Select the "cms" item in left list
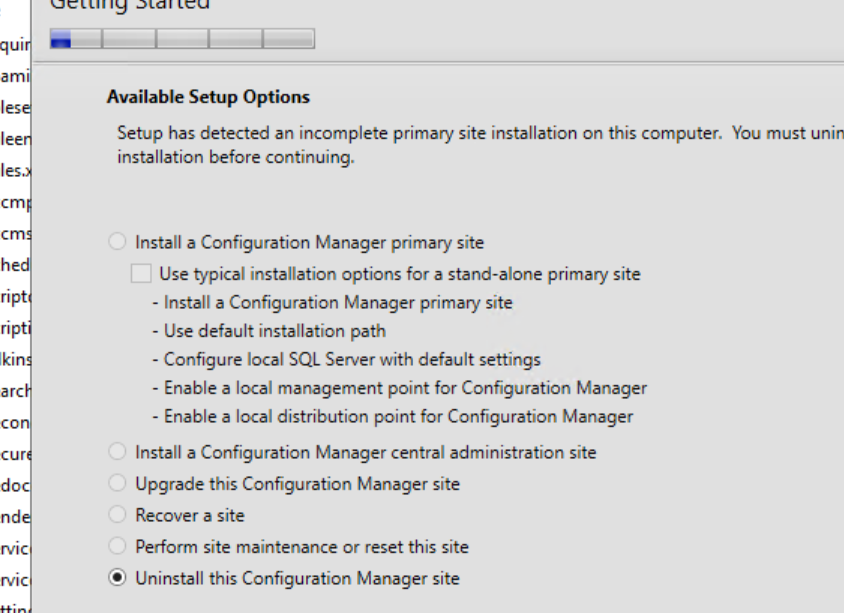Screen dimensions: 844x613 click(16, 234)
